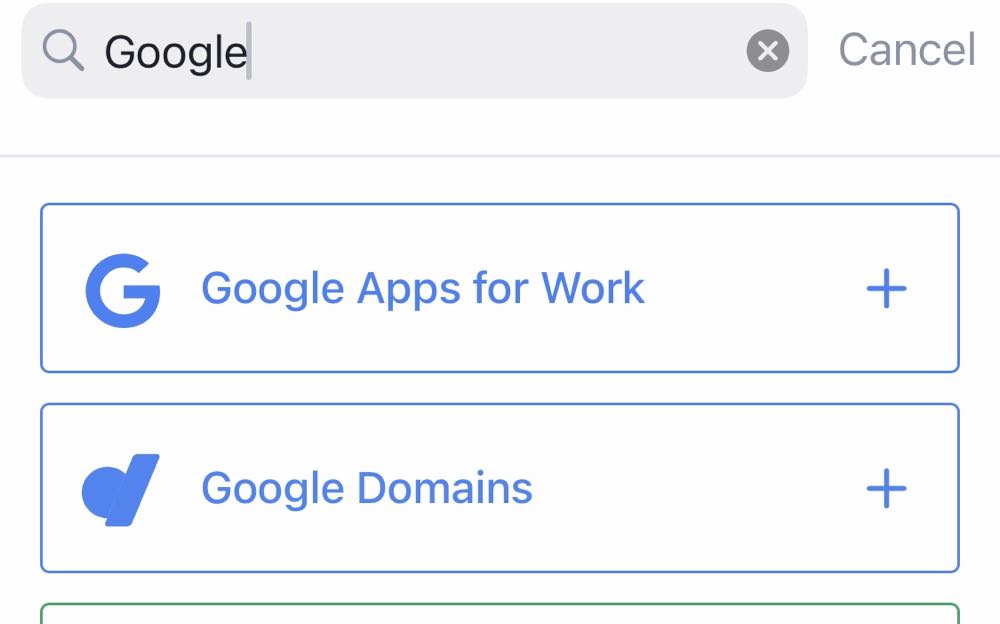Clear the search text with the X icon
1000x624 pixels.
[x=767, y=51]
